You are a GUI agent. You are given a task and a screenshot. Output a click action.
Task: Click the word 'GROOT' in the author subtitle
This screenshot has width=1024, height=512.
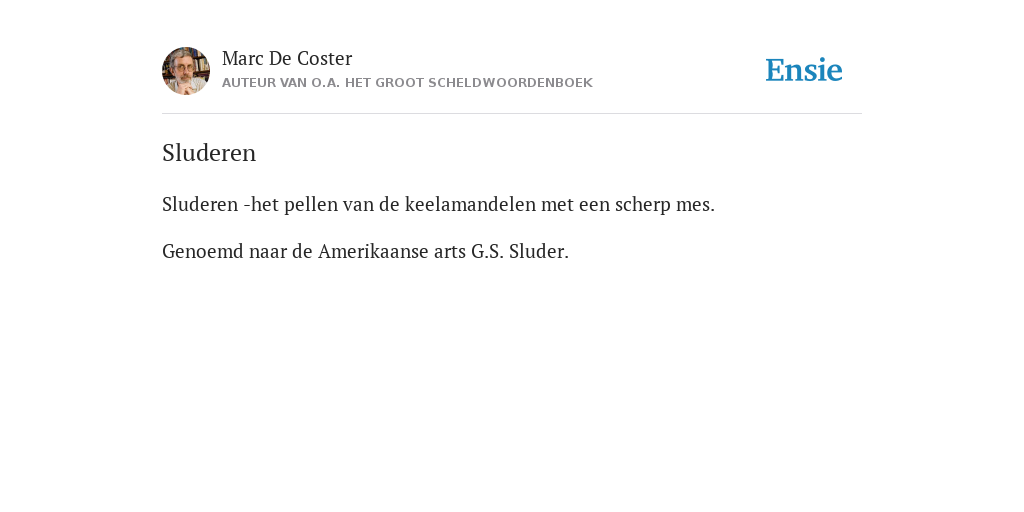[399, 83]
